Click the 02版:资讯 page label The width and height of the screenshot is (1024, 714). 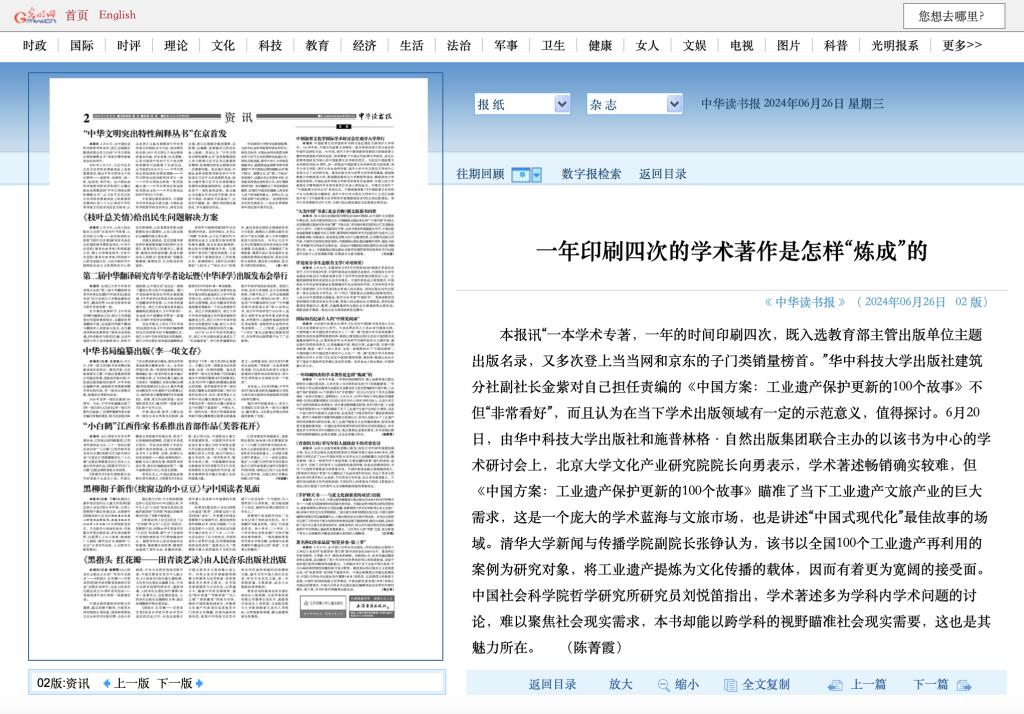coord(63,683)
